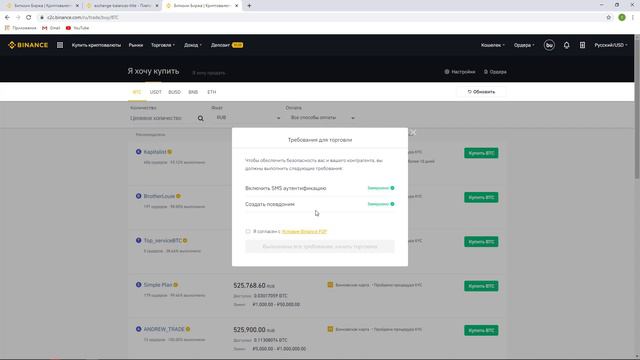The image size is (640, 360).
Task: Open the Apps bookmark shortcut
Action: tap(20, 28)
